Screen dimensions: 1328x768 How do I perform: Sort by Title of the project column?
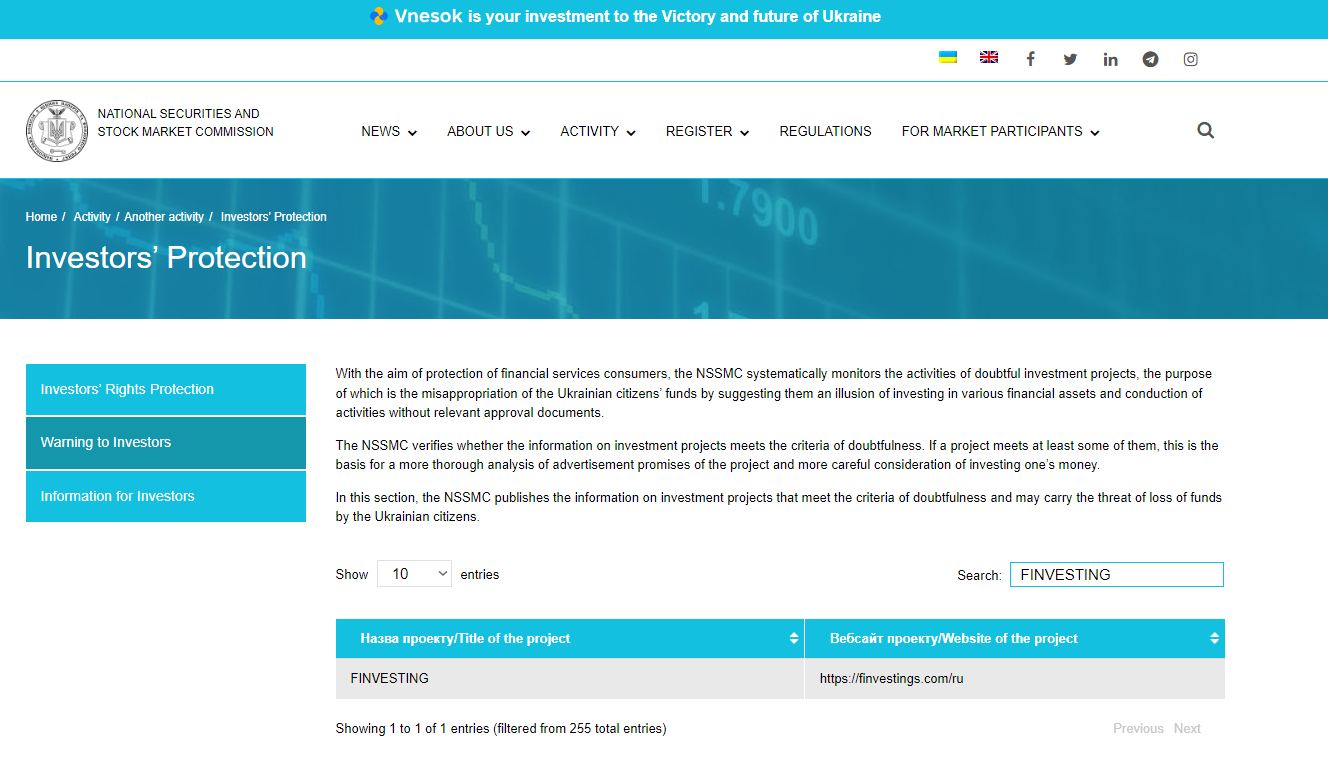click(x=570, y=638)
